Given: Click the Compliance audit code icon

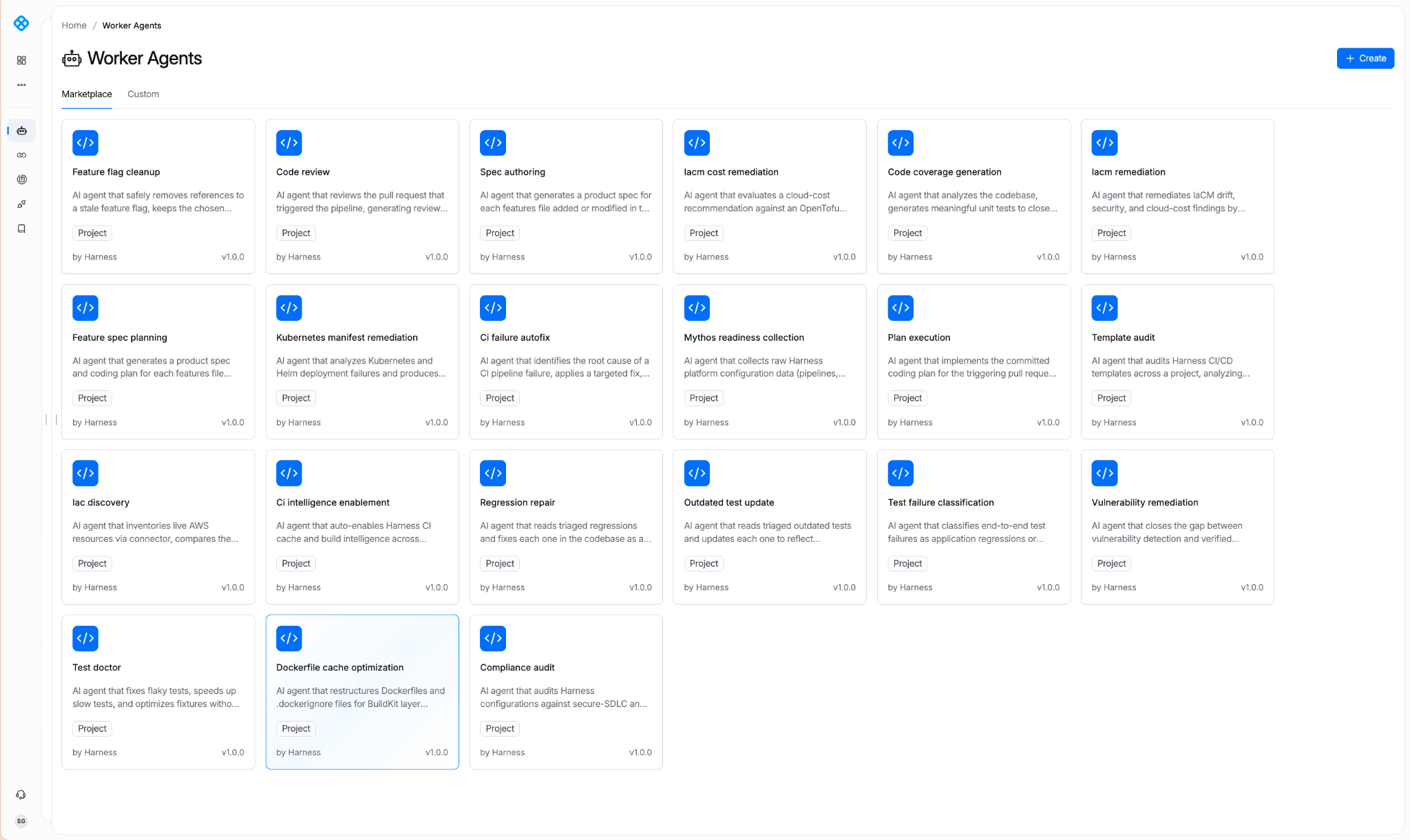Looking at the screenshot, I should click(x=493, y=638).
